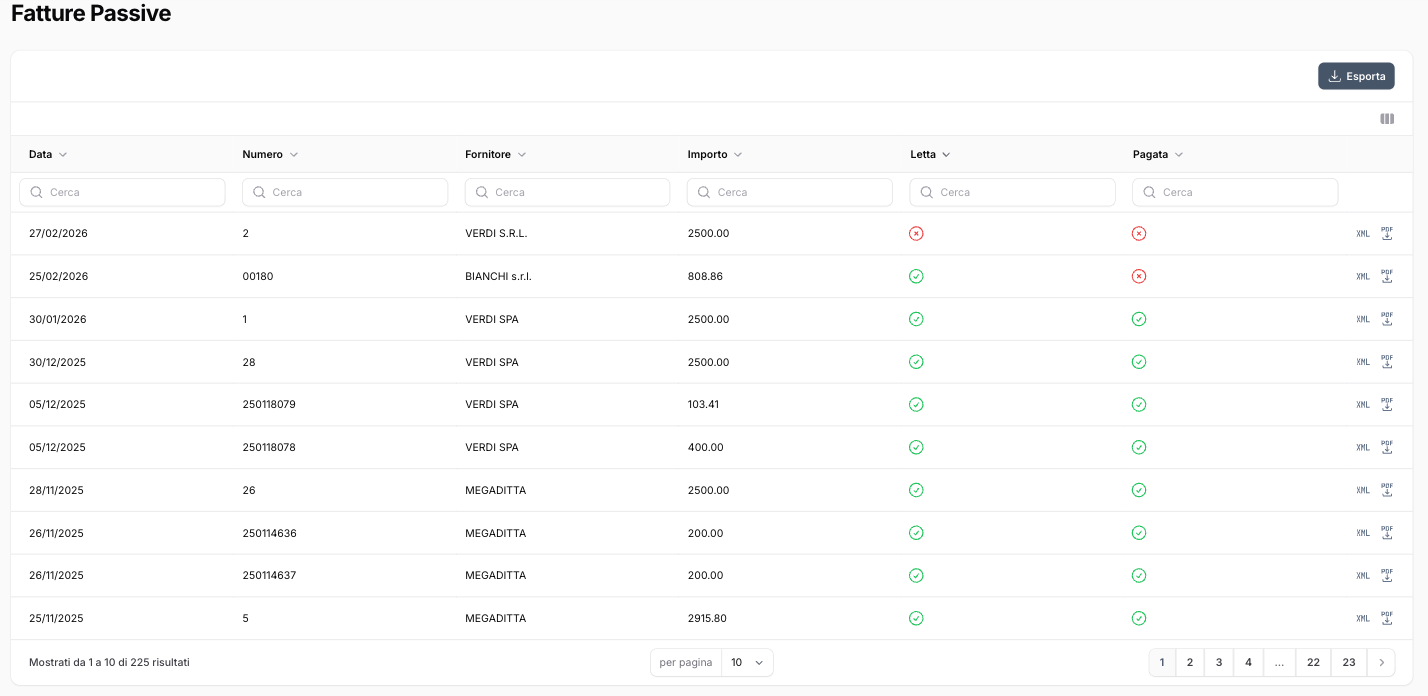This screenshot has height=696, width=1428.
Task: Click the Esporta button
Action: (1356, 76)
